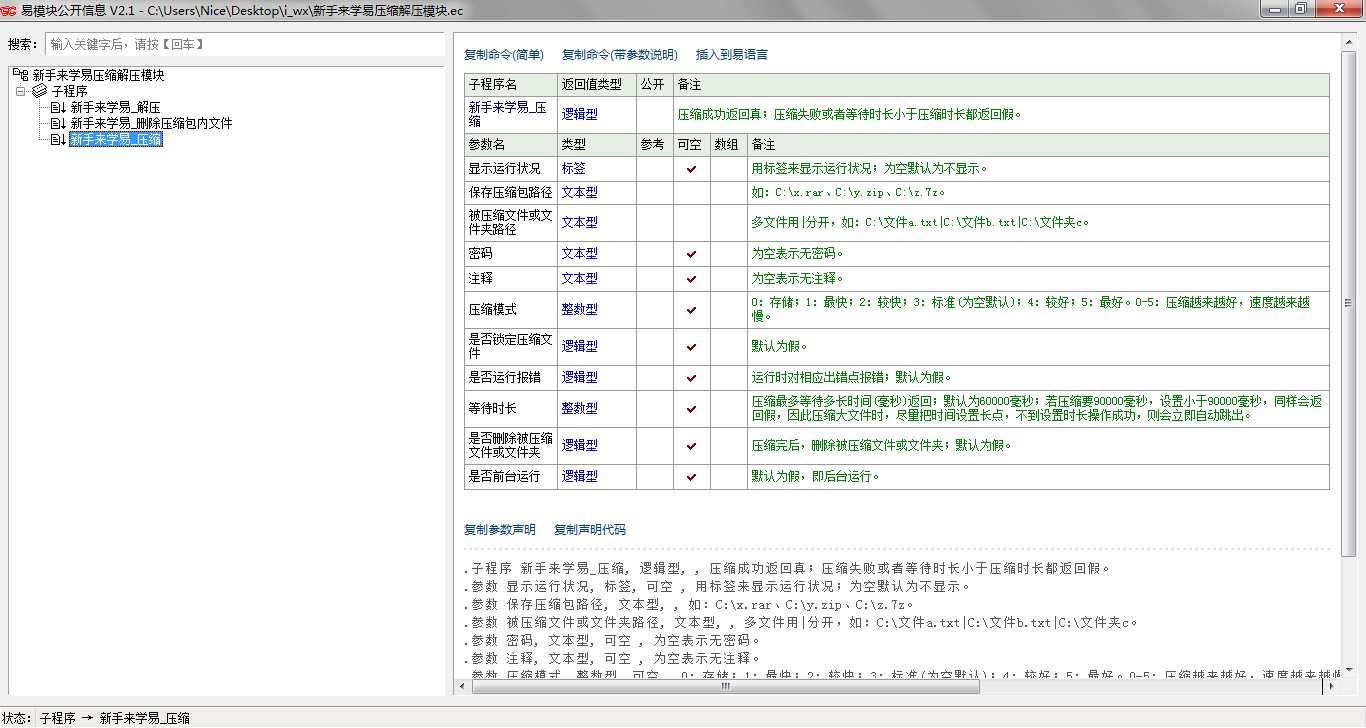Click the 子程序 stacked-pages folder icon
The image size is (1366, 728).
[39, 91]
